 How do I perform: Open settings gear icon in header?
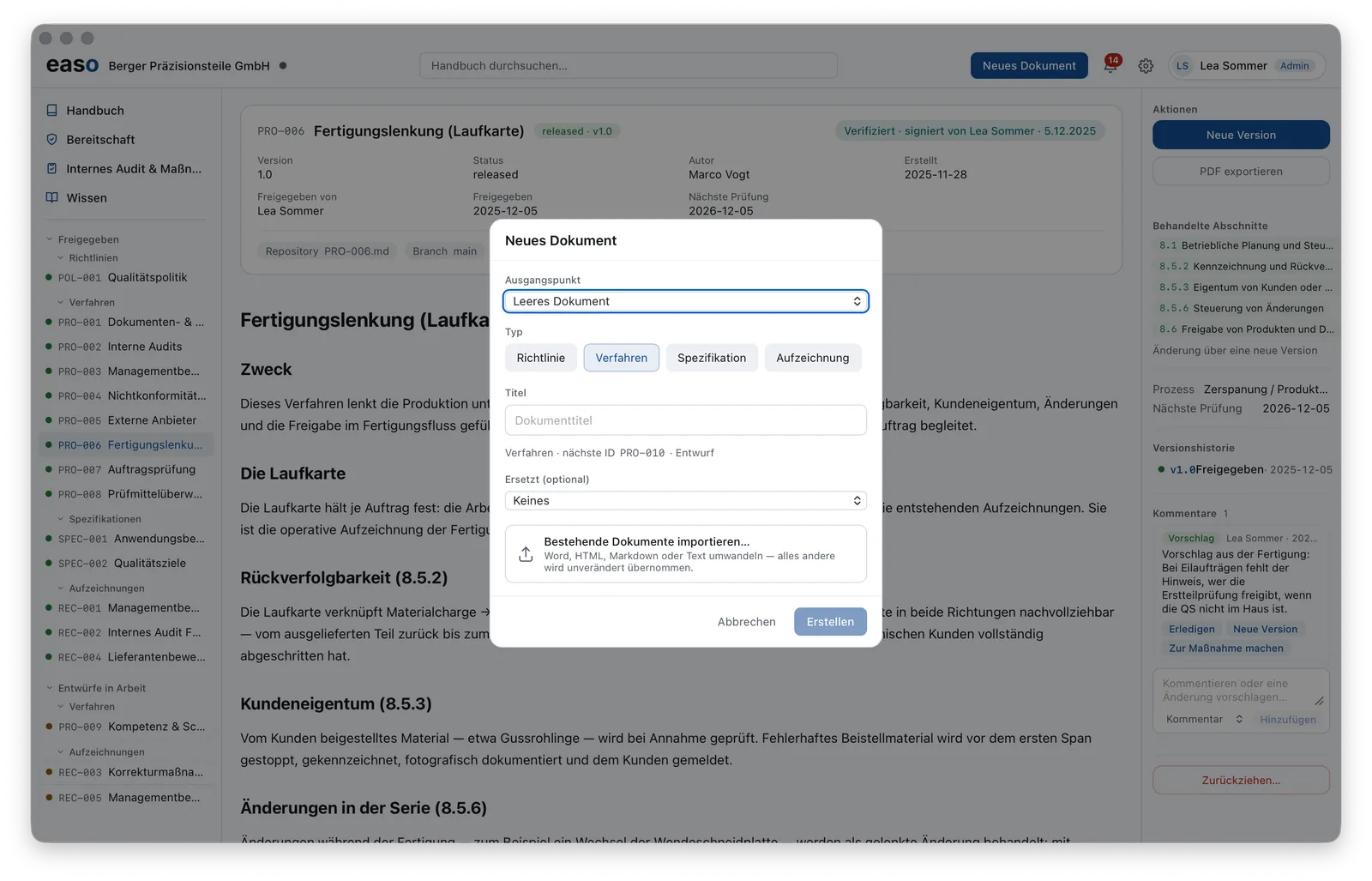pyautogui.click(x=1146, y=66)
